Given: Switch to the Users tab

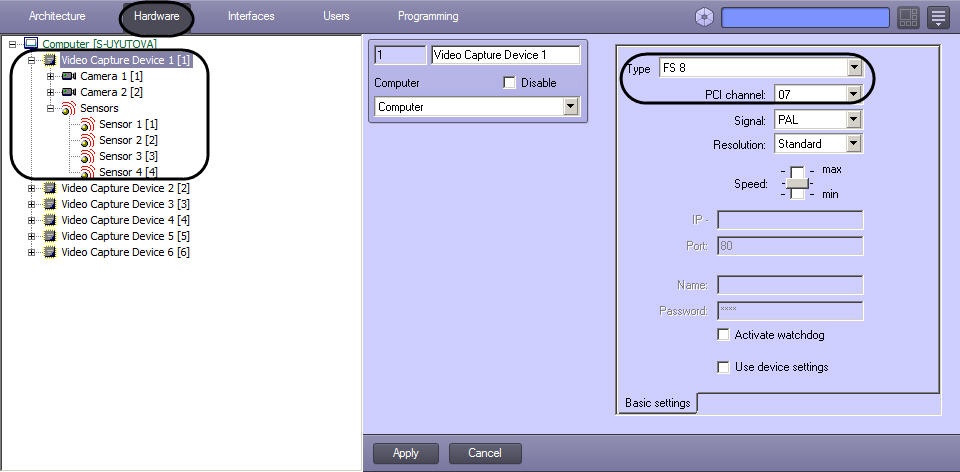Looking at the screenshot, I should tap(336, 16).
